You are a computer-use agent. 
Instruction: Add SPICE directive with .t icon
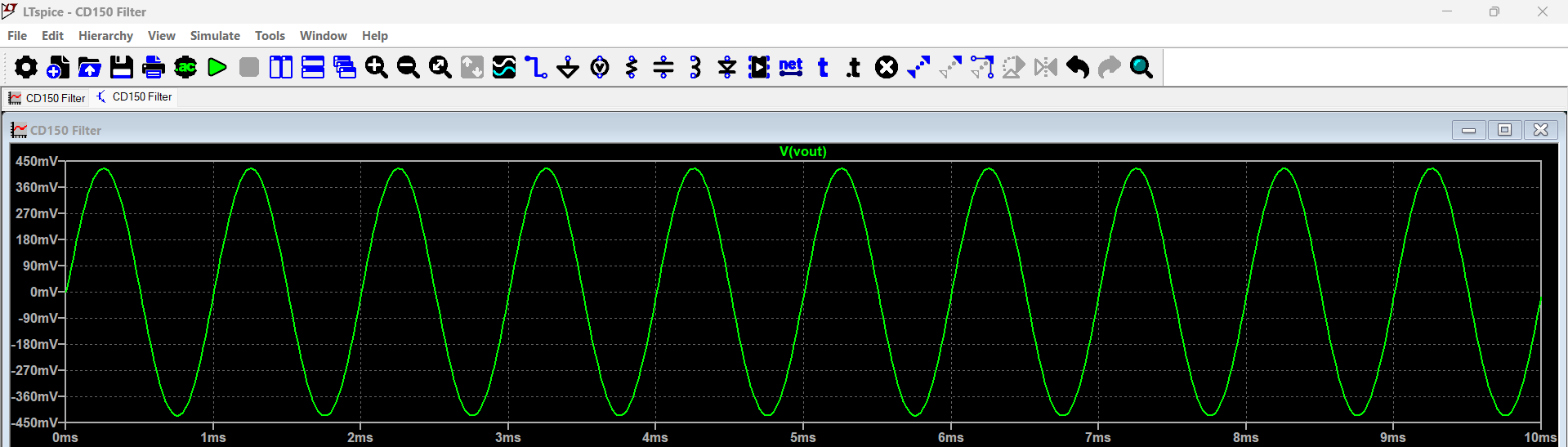click(x=854, y=67)
